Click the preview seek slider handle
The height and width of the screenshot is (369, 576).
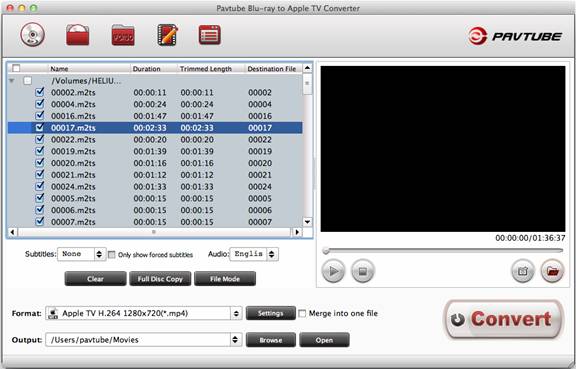[x=325, y=251]
